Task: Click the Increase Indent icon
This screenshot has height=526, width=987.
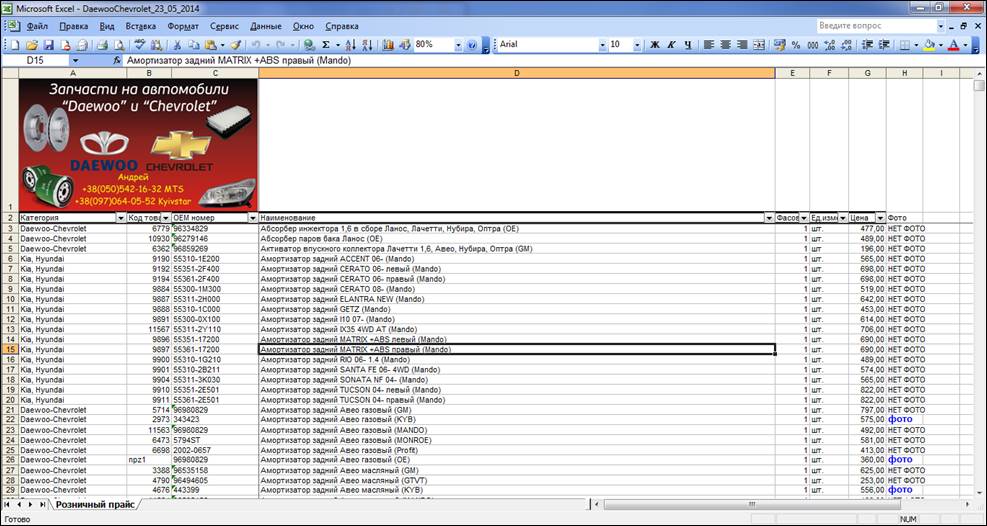Action: click(x=884, y=45)
